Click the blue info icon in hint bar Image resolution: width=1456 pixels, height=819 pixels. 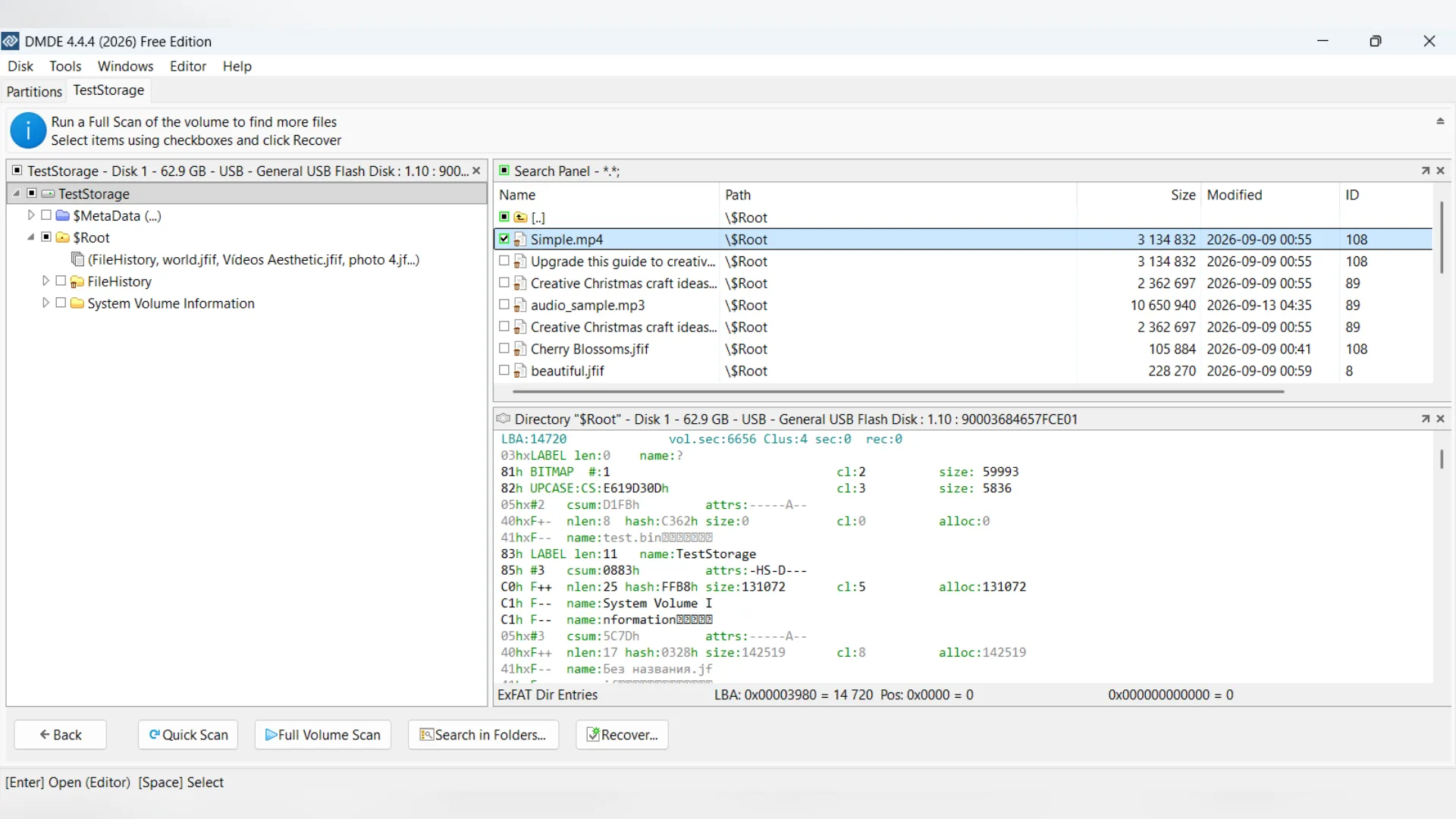pos(28,130)
